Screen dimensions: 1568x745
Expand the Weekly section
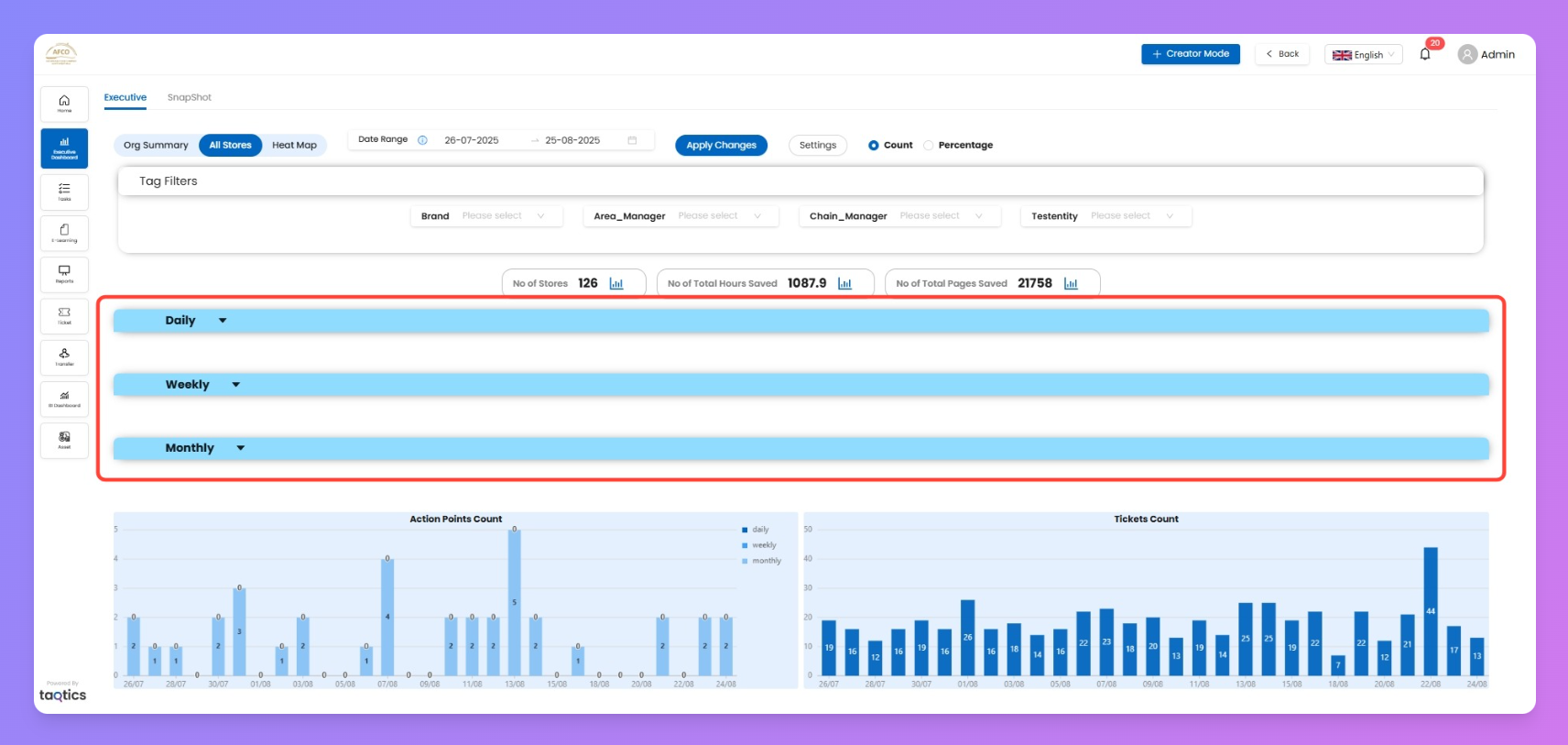(235, 385)
